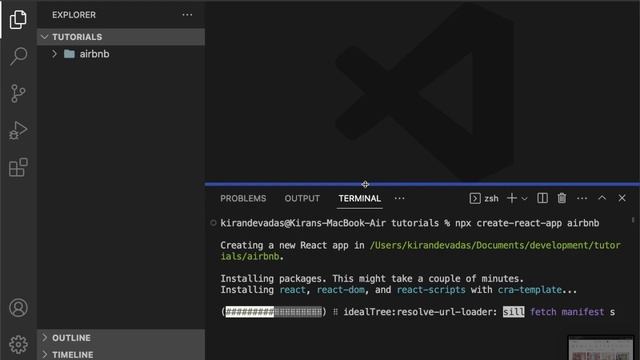Open the Search view
The image size is (640, 360).
18,56
